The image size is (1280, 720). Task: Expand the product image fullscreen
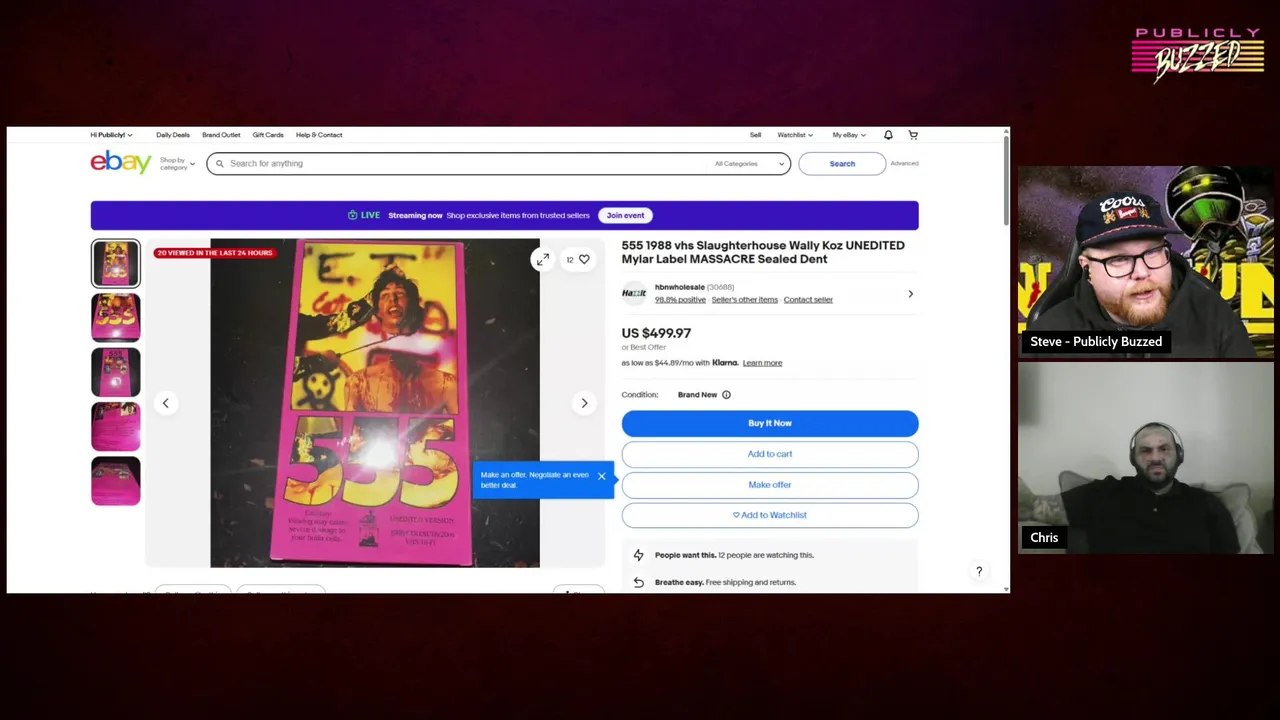543,260
